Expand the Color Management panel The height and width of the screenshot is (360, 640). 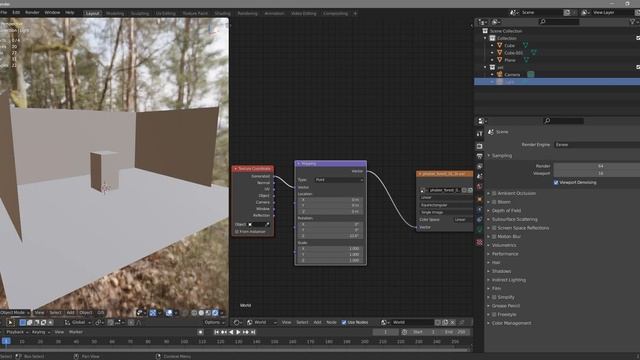511,323
